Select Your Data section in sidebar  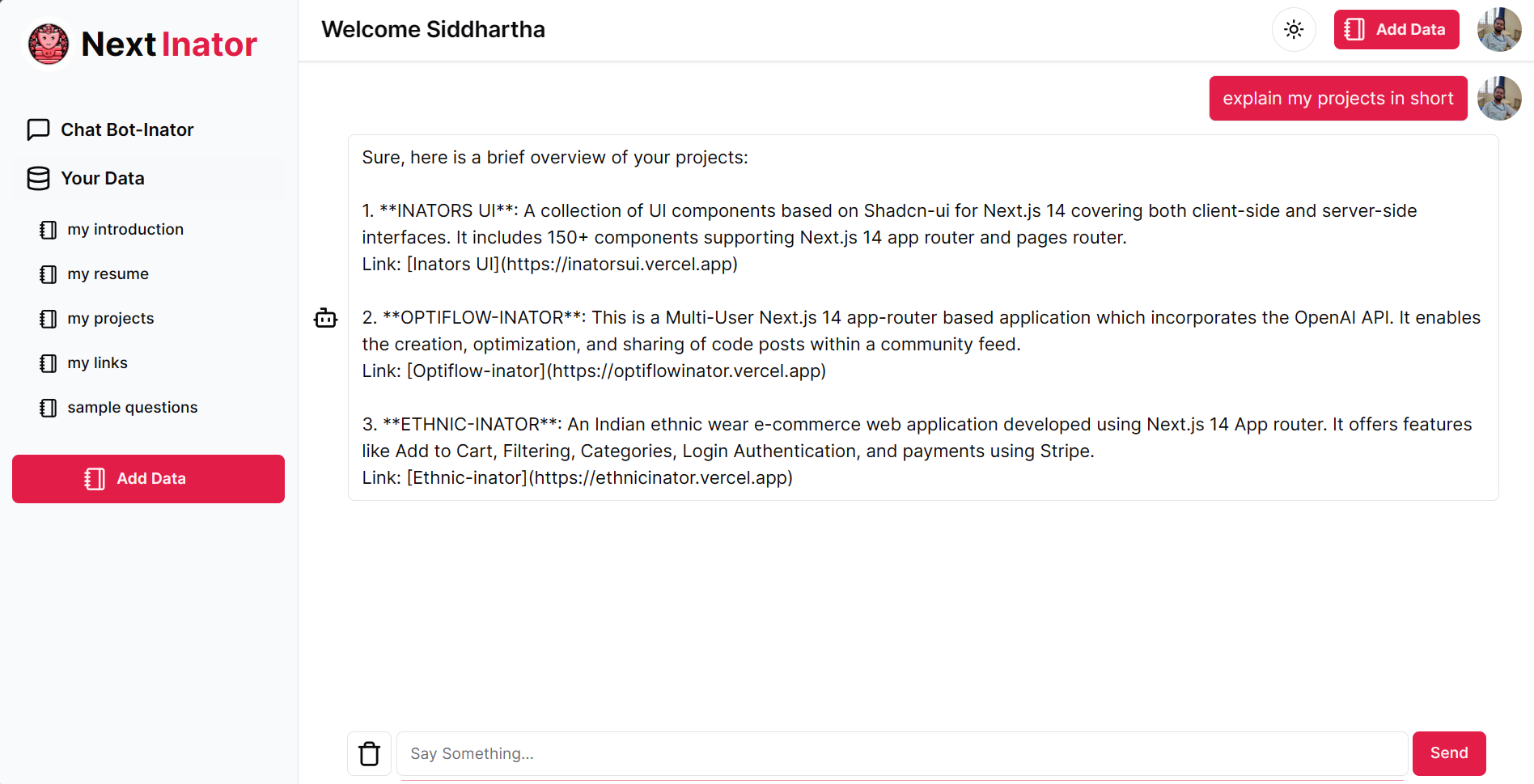tap(103, 179)
